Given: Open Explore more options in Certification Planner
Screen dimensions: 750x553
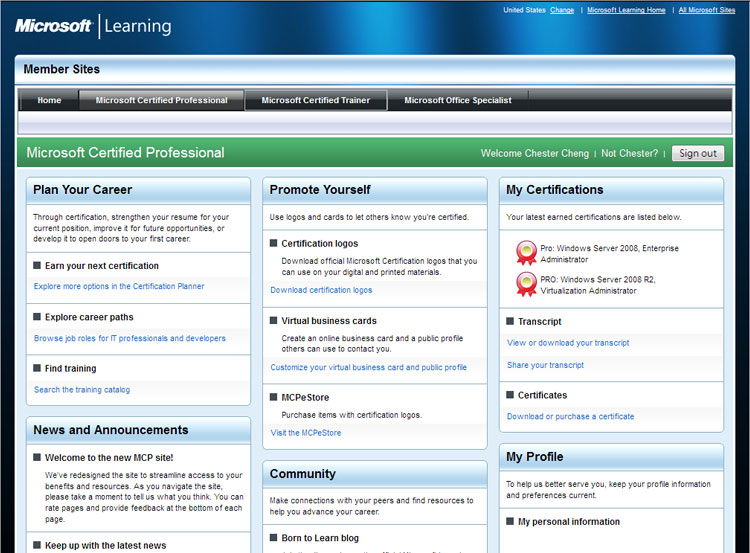Looking at the screenshot, I should [119, 286].
